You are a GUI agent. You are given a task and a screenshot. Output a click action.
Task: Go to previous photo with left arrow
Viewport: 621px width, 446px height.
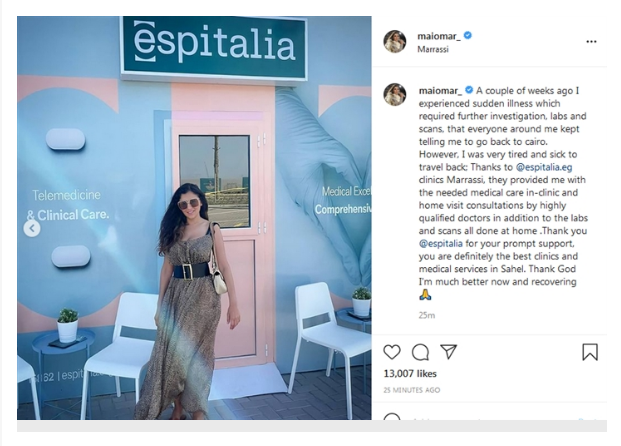tap(32, 229)
